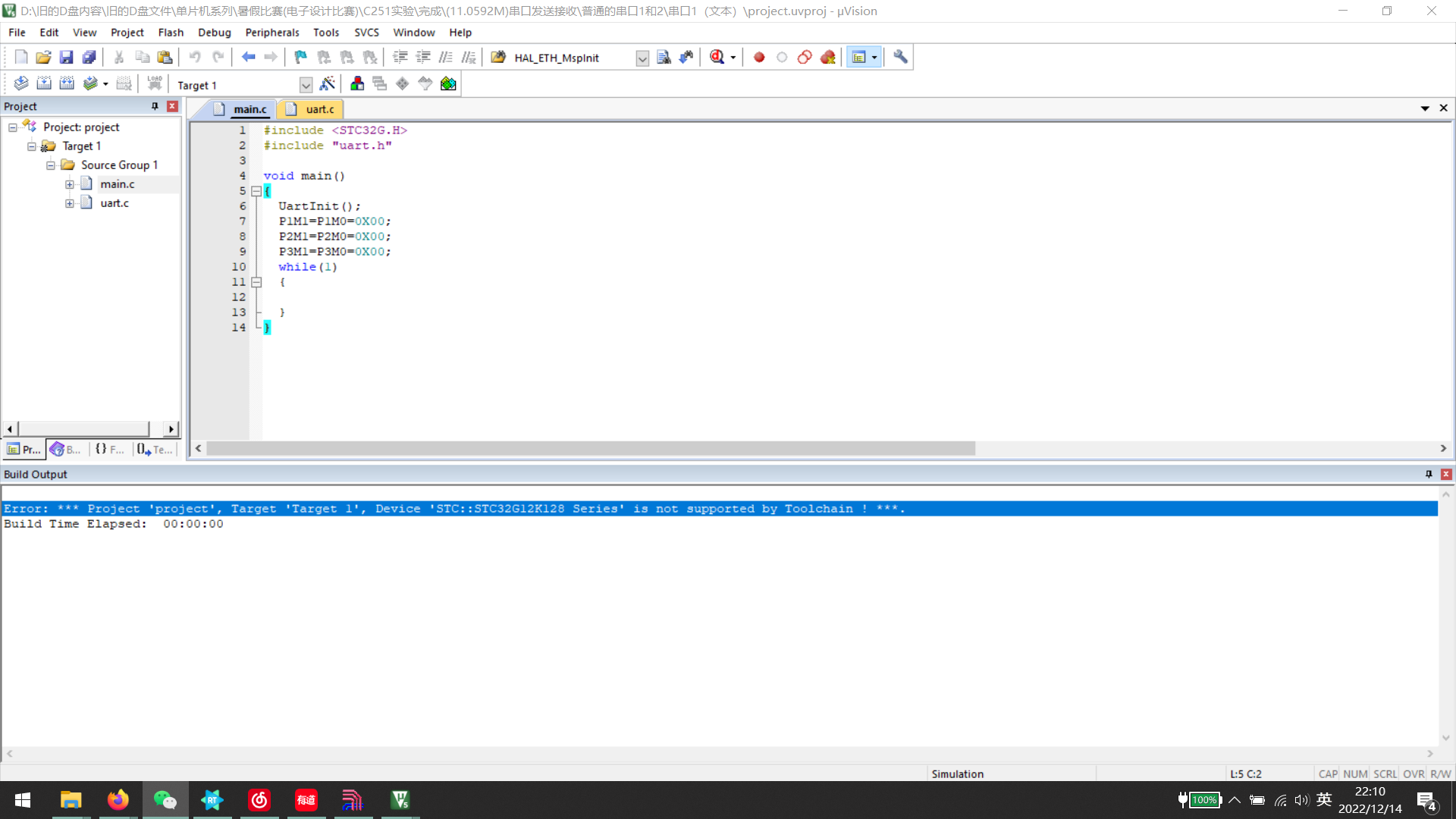Select the error line in Build Output
The width and height of the screenshot is (1456, 819).
tap(719, 509)
